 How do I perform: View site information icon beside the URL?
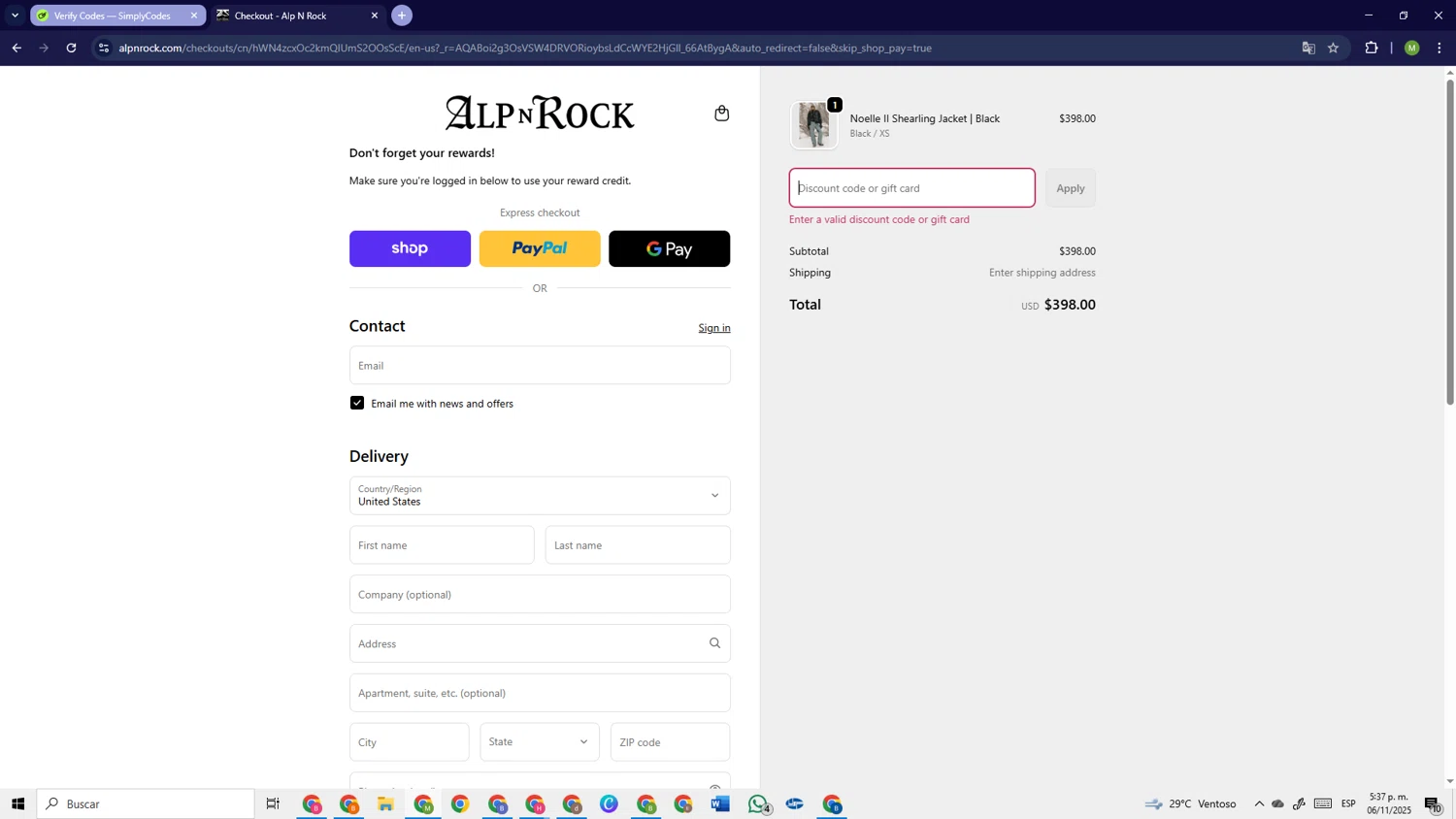click(x=104, y=48)
